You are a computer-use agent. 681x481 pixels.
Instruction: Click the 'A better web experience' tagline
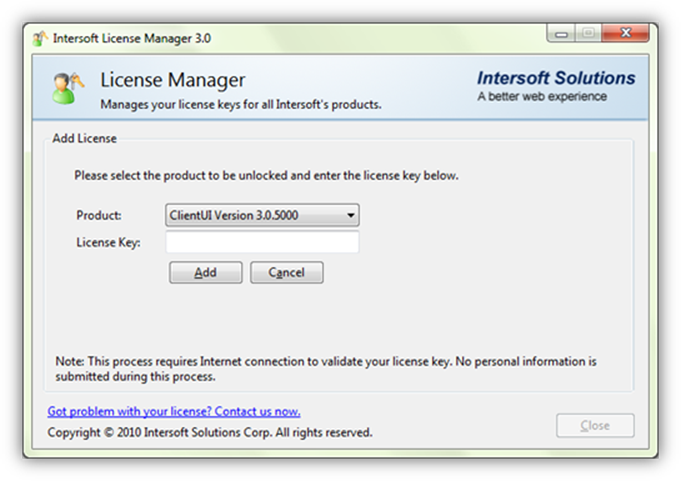(542, 96)
